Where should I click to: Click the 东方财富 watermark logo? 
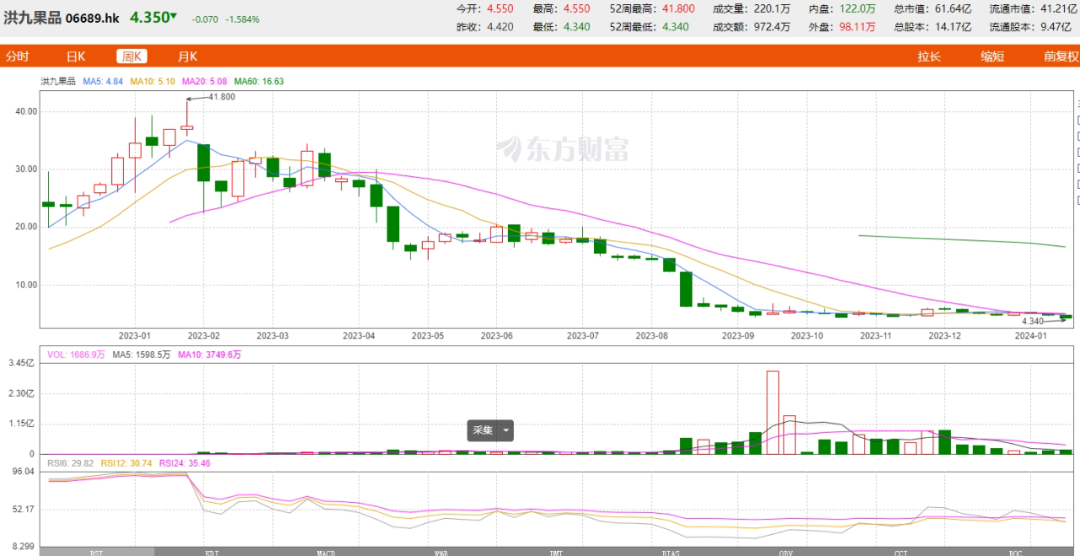point(563,150)
